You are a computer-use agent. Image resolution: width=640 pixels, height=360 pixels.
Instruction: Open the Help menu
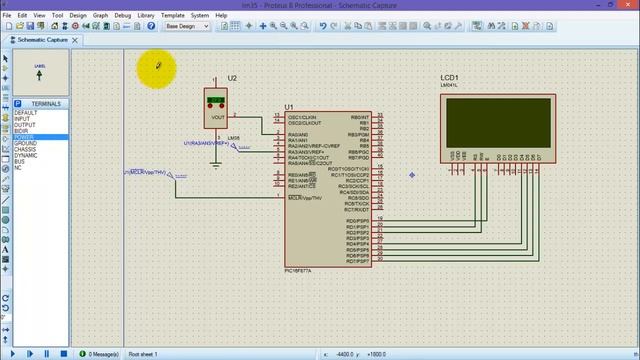221,16
